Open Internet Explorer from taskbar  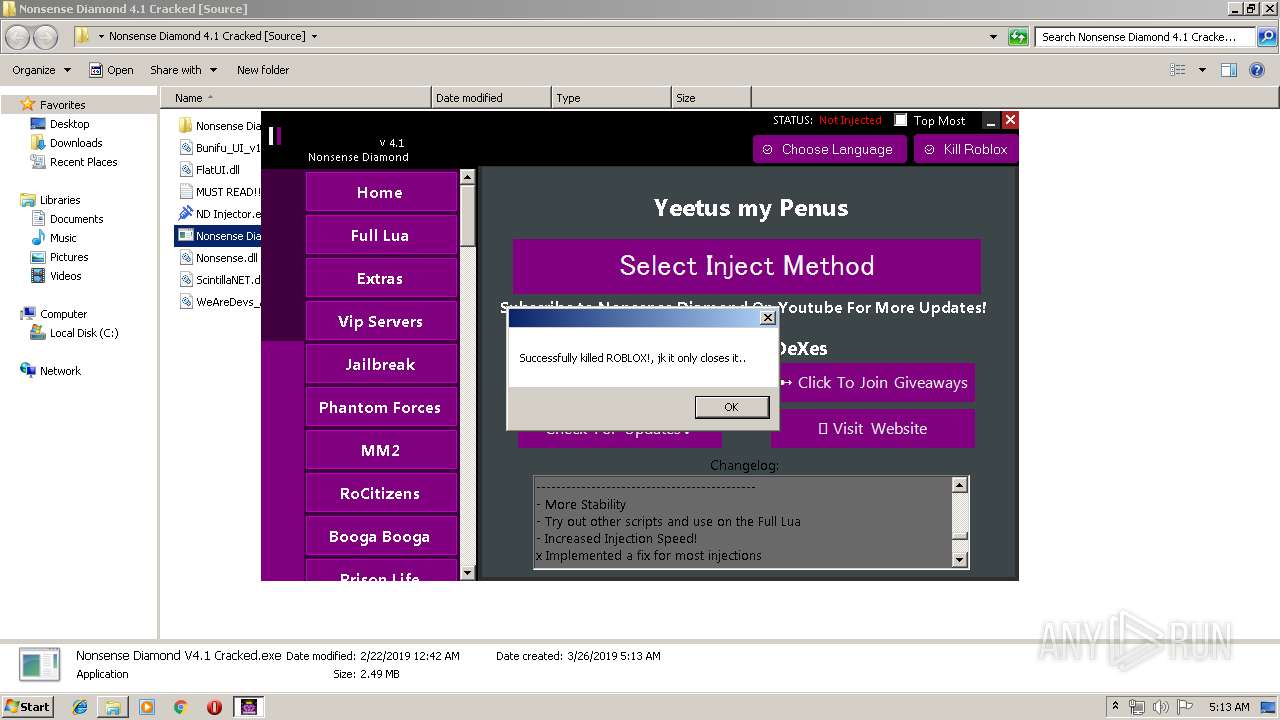(80, 707)
